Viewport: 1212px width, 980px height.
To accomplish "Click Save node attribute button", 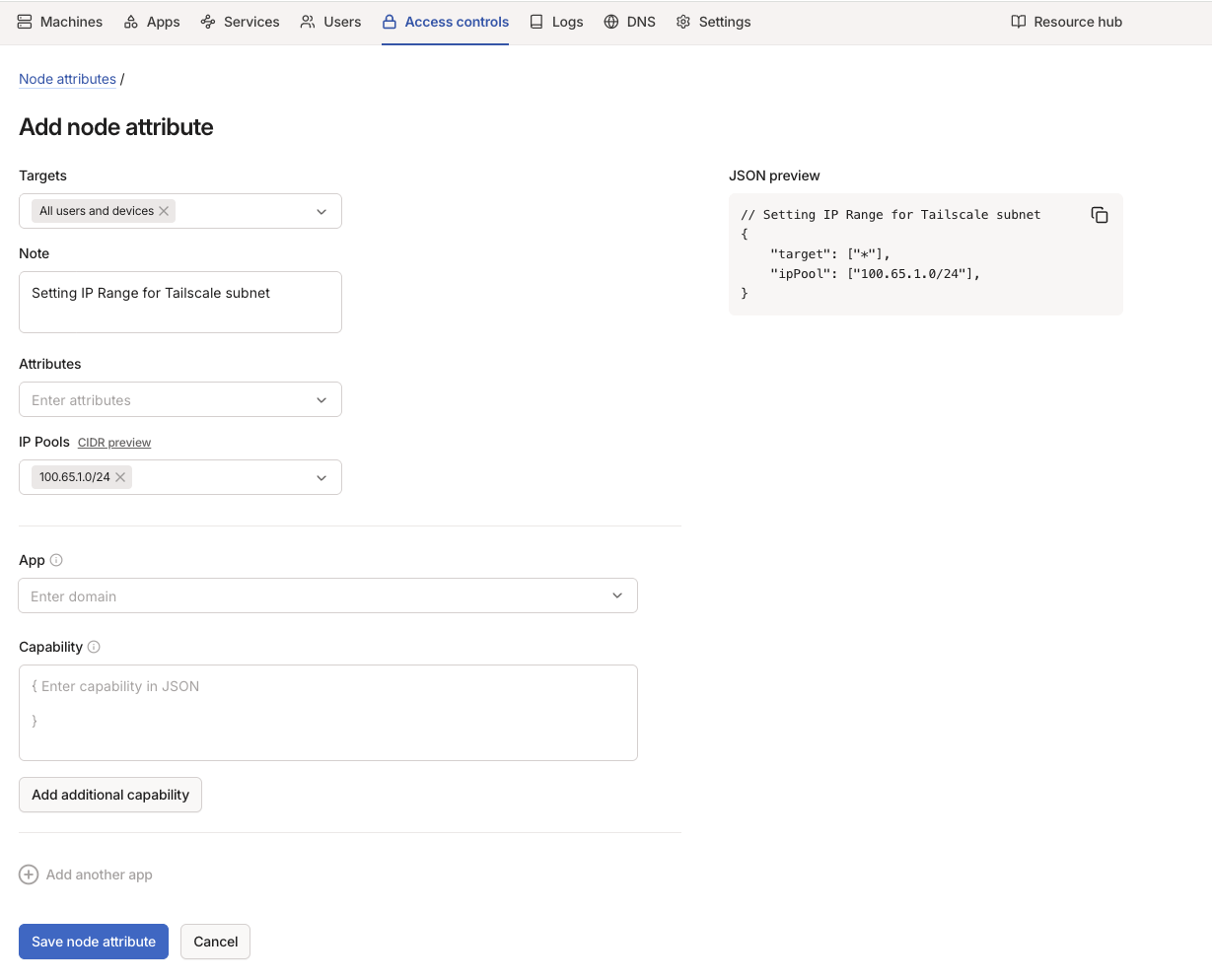I will (x=94, y=942).
